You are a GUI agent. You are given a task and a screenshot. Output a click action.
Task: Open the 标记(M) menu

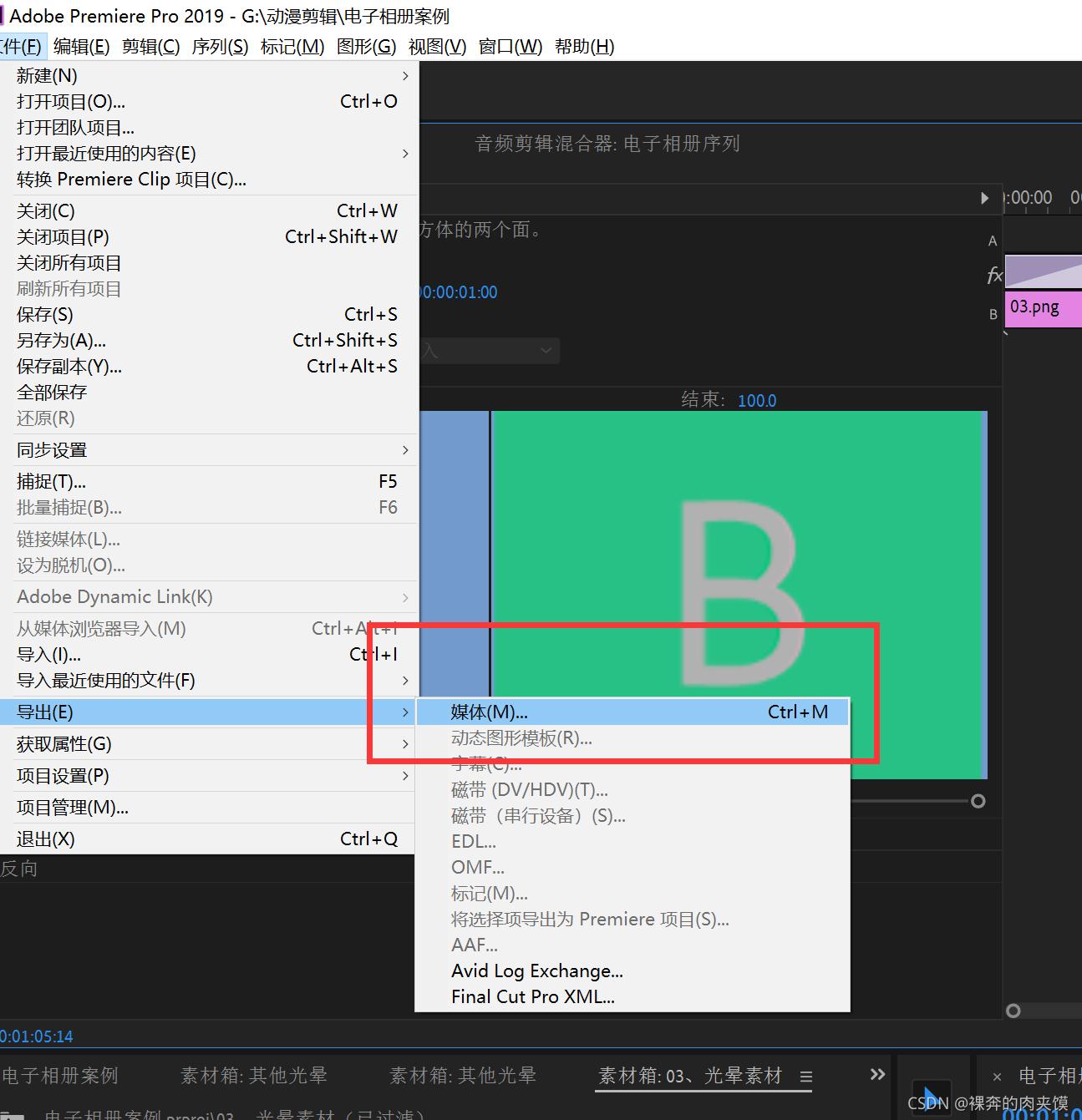[x=292, y=47]
